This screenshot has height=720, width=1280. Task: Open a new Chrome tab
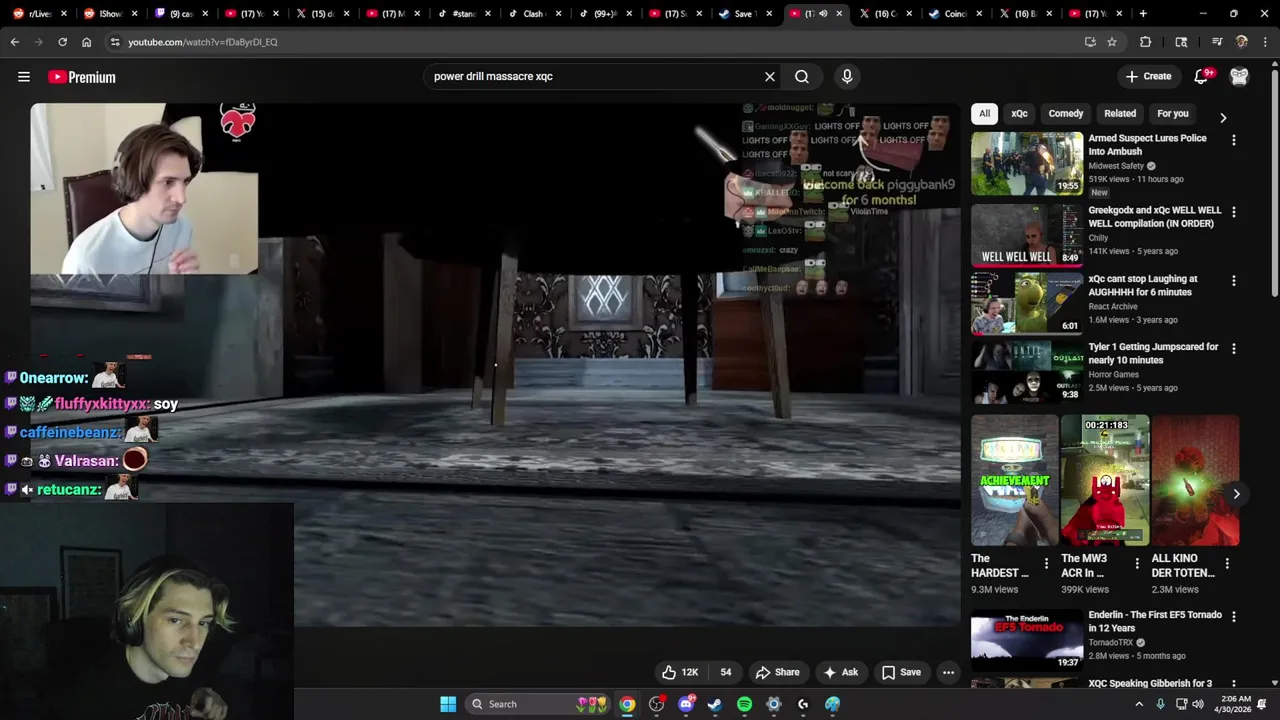coord(1143,14)
